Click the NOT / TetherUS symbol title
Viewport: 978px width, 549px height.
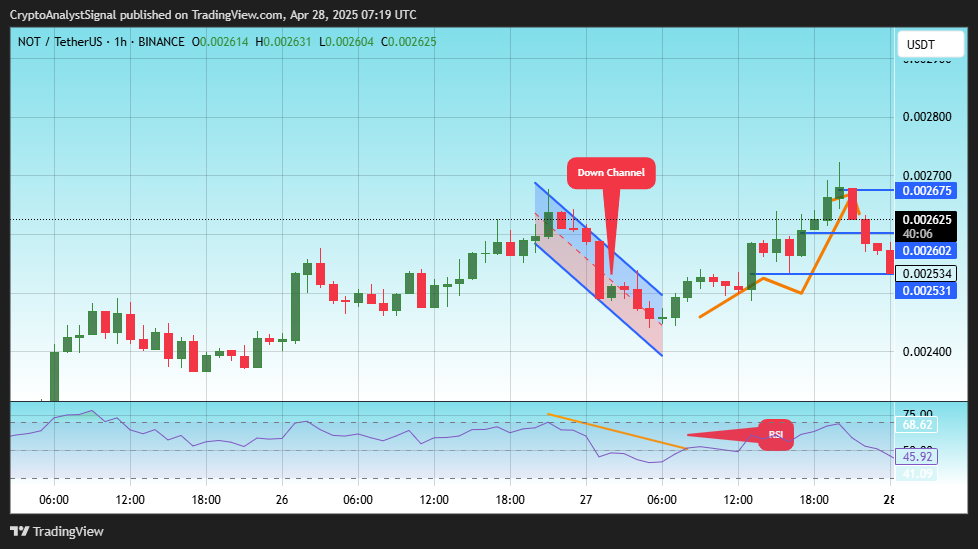60,42
